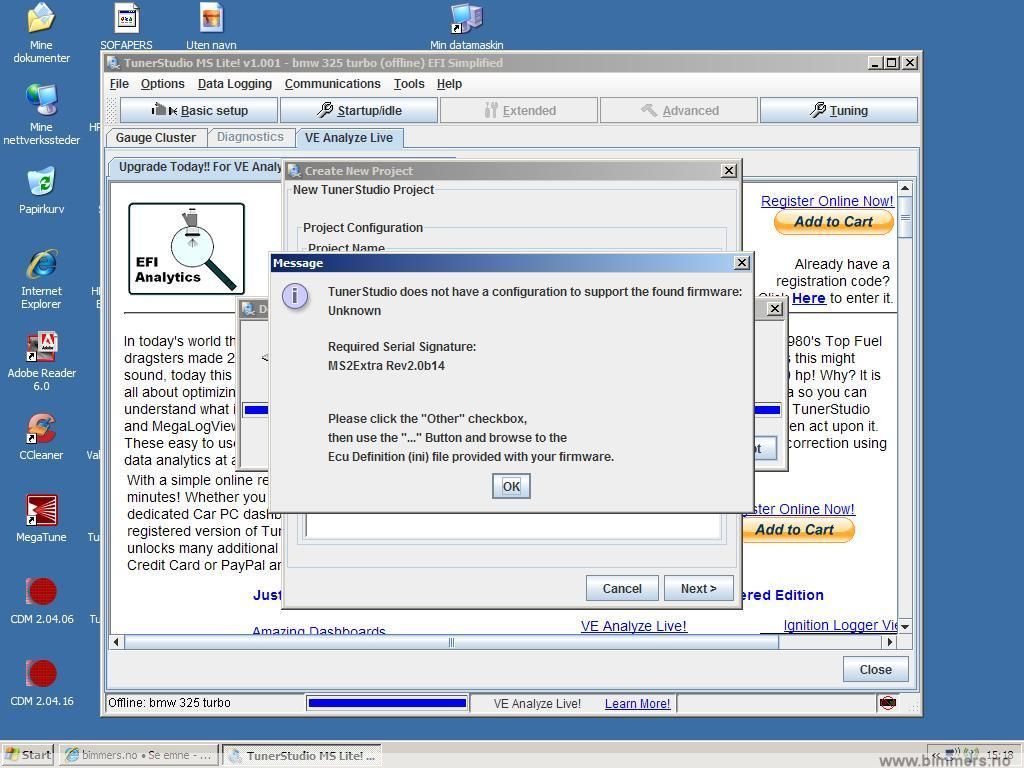Image resolution: width=1024 pixels, height=768 pixels.
Task: Open the Tuning toolbar button
Action: [x=839, y=110]
